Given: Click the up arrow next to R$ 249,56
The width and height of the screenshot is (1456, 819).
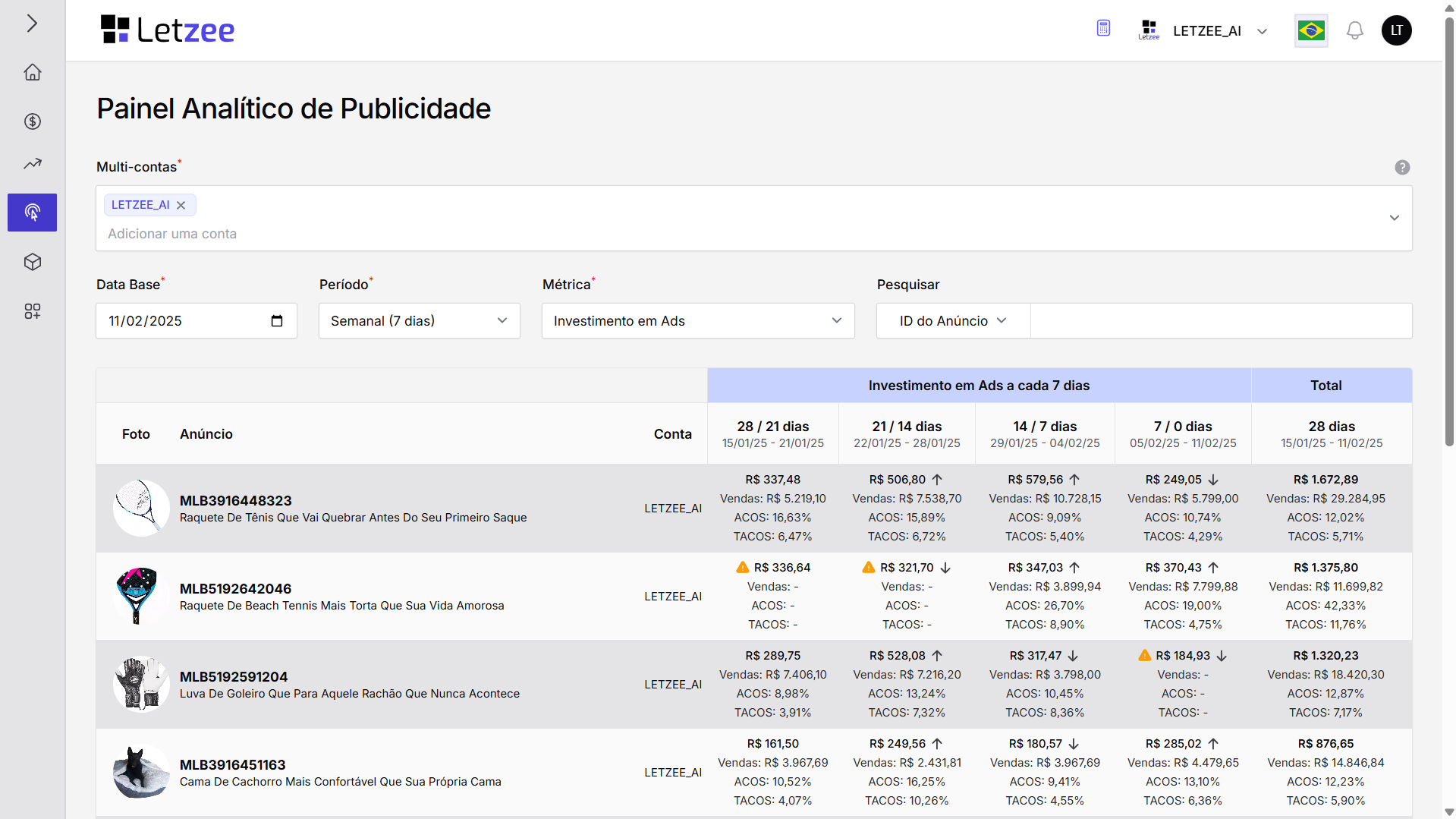Looking at the screenshot, I should (x=937, y=744).
